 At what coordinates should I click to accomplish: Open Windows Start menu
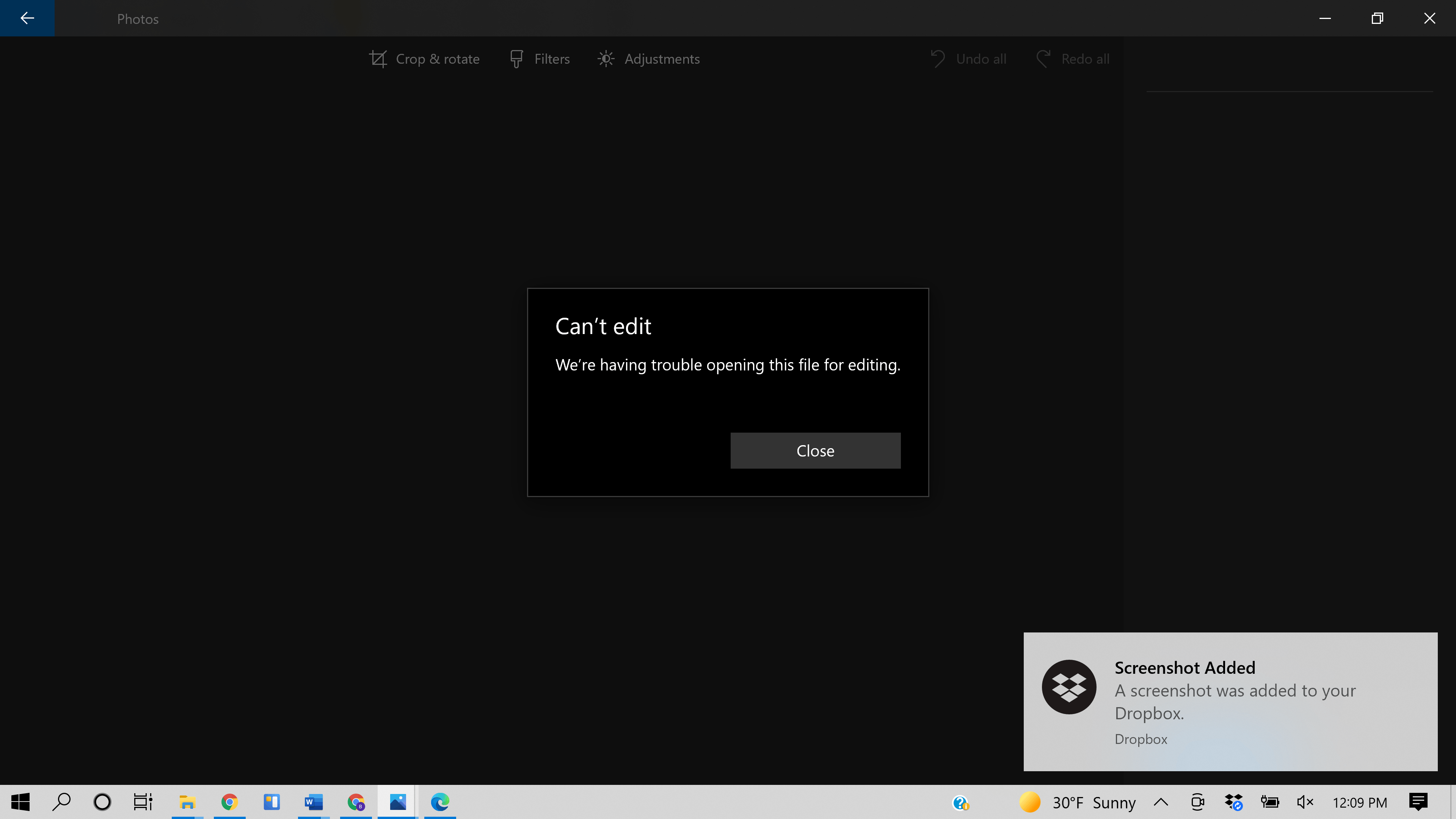point(20,802)
